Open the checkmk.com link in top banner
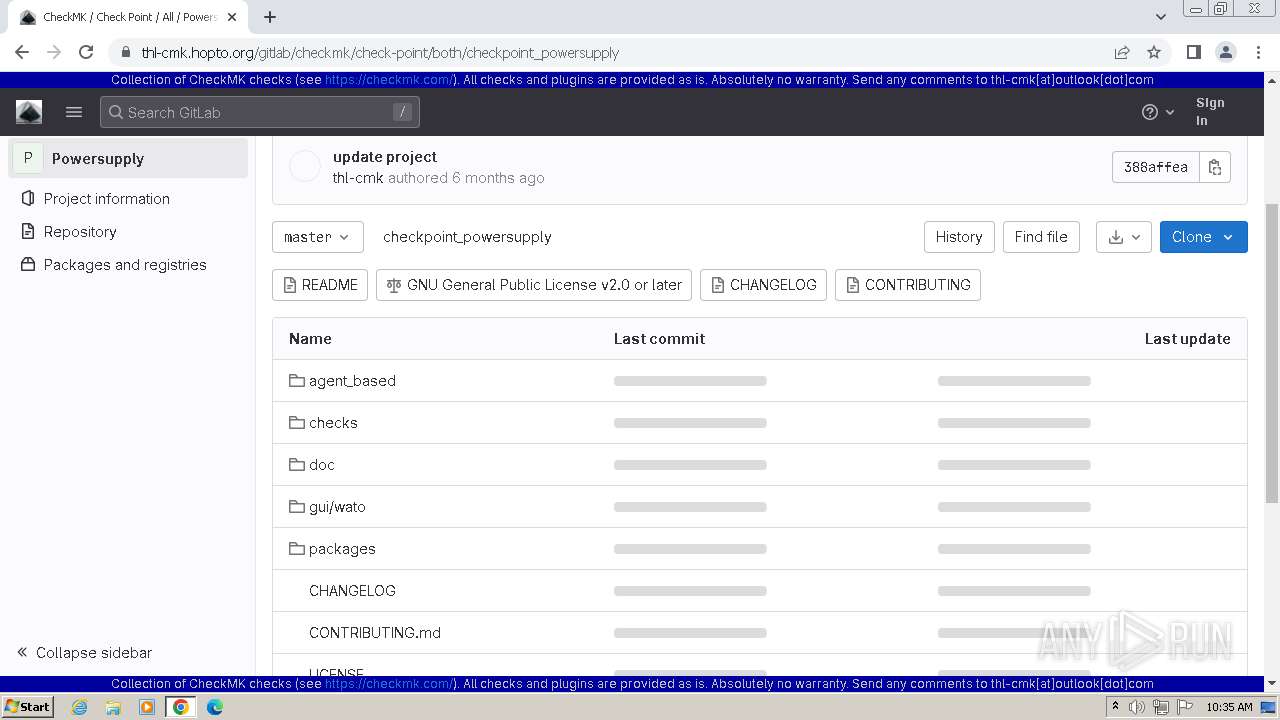The width and height of the screenshot is (1280, 720). pyautogui.click(x=390, y=80)
